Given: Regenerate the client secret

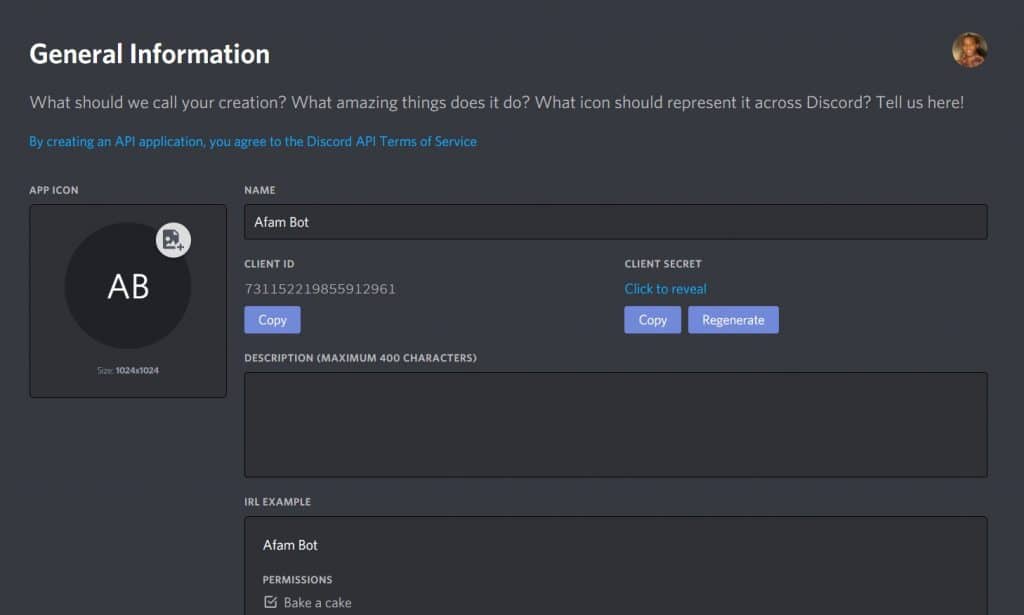Looking at the screenshot, I should tap(733, 319).
